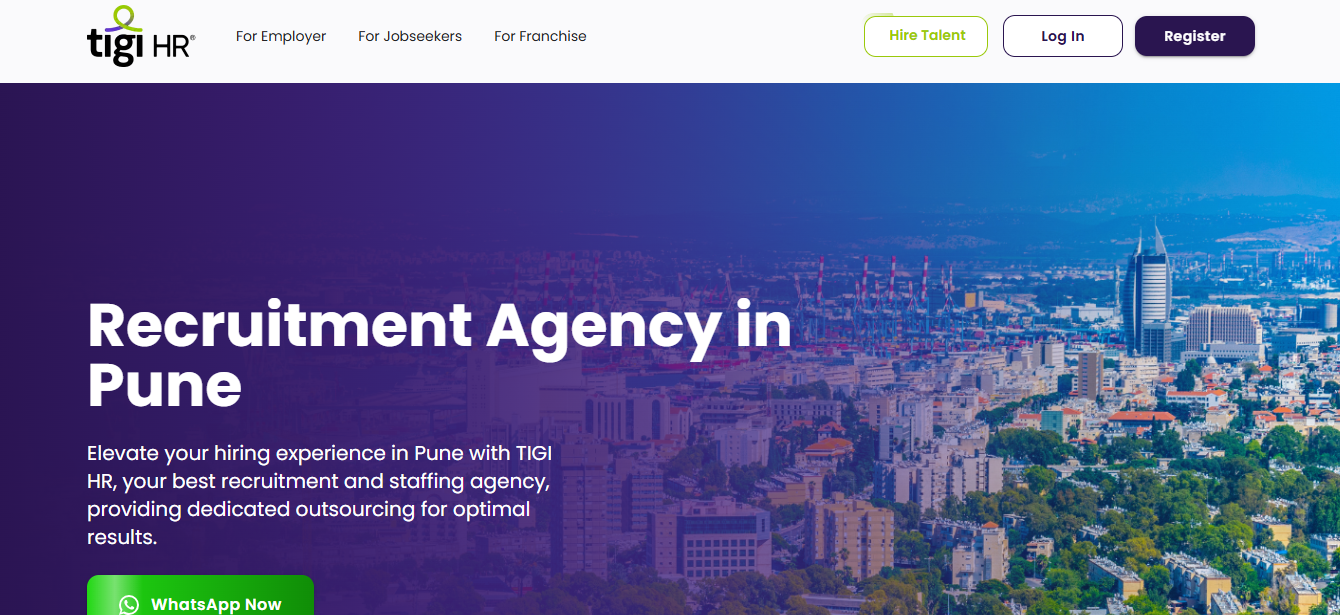Select the 'Recruitment Agency in' heading line
Viewport: 1340px width, 615px height.
coord(439,326)
